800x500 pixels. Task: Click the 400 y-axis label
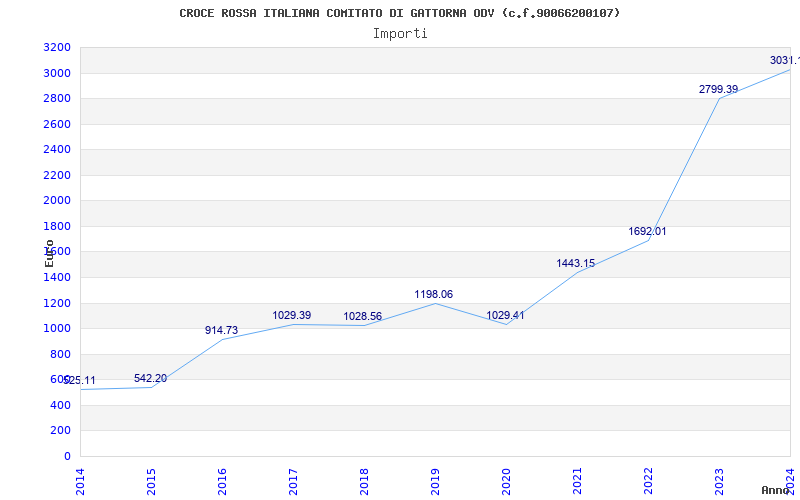60,405
